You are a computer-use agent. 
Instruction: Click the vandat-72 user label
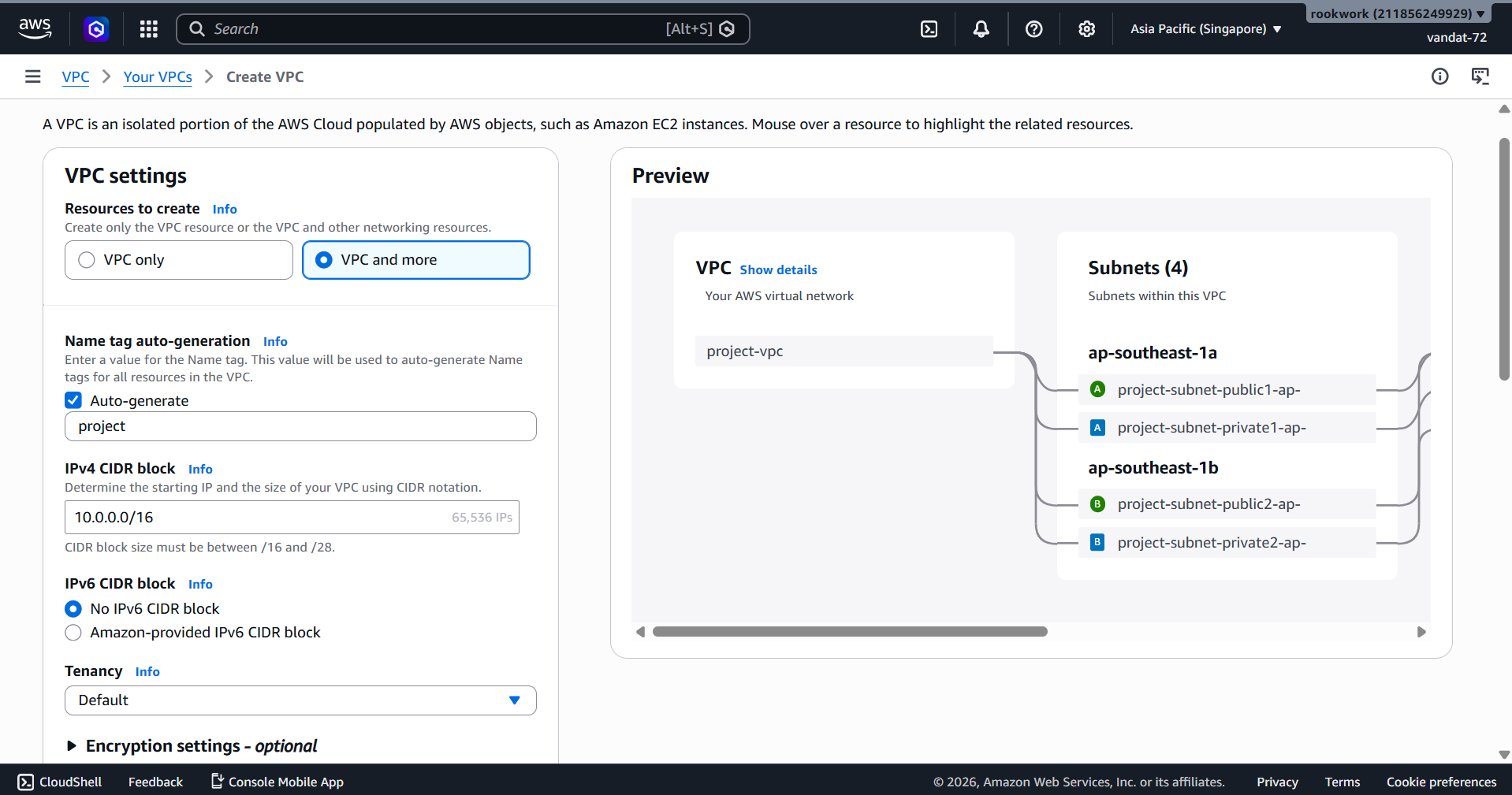[x=1457, y=37]
